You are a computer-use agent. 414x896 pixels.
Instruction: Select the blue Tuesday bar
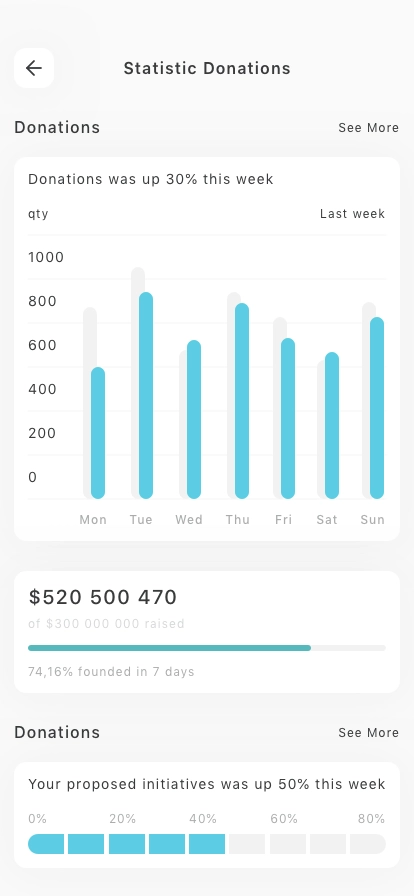[146, 395]
